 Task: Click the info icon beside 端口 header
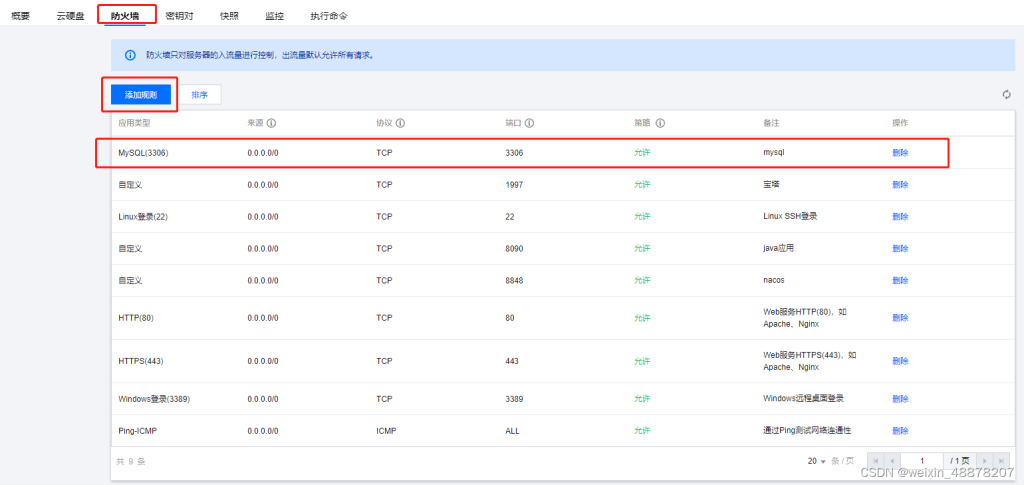click(530, 123)
